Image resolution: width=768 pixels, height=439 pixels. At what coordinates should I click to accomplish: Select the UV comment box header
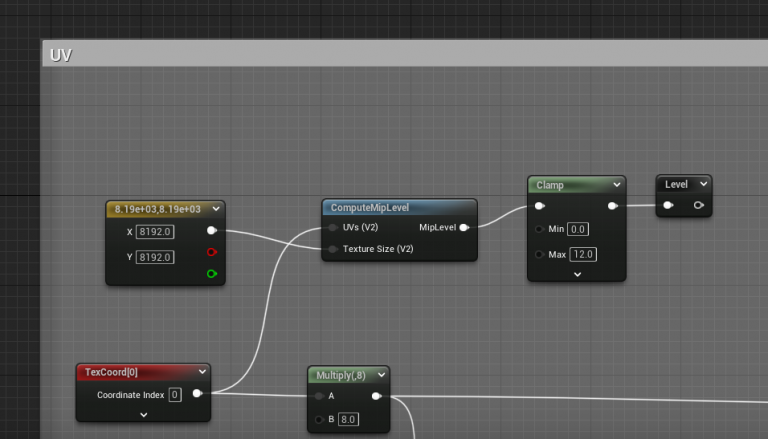[405, 54]
